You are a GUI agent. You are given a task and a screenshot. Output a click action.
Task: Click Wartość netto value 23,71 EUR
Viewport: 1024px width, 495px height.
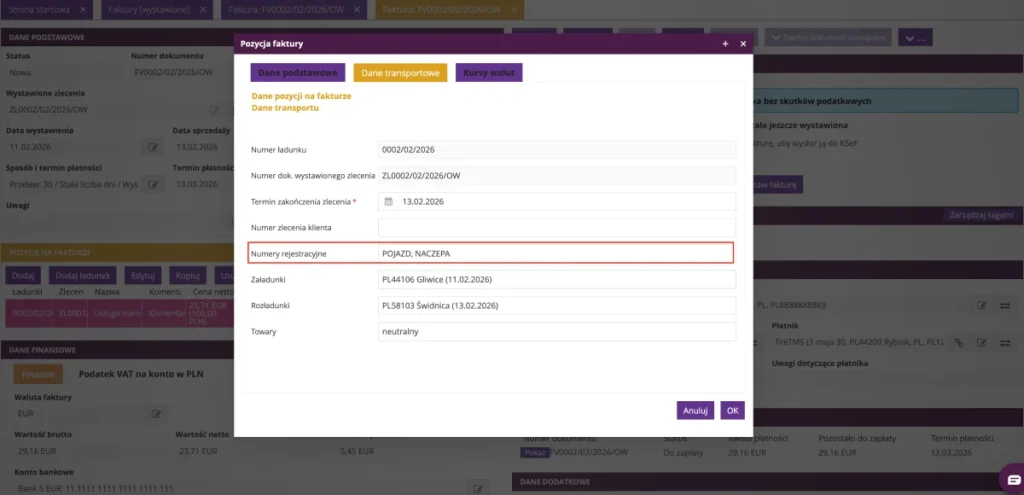[197, 451]
